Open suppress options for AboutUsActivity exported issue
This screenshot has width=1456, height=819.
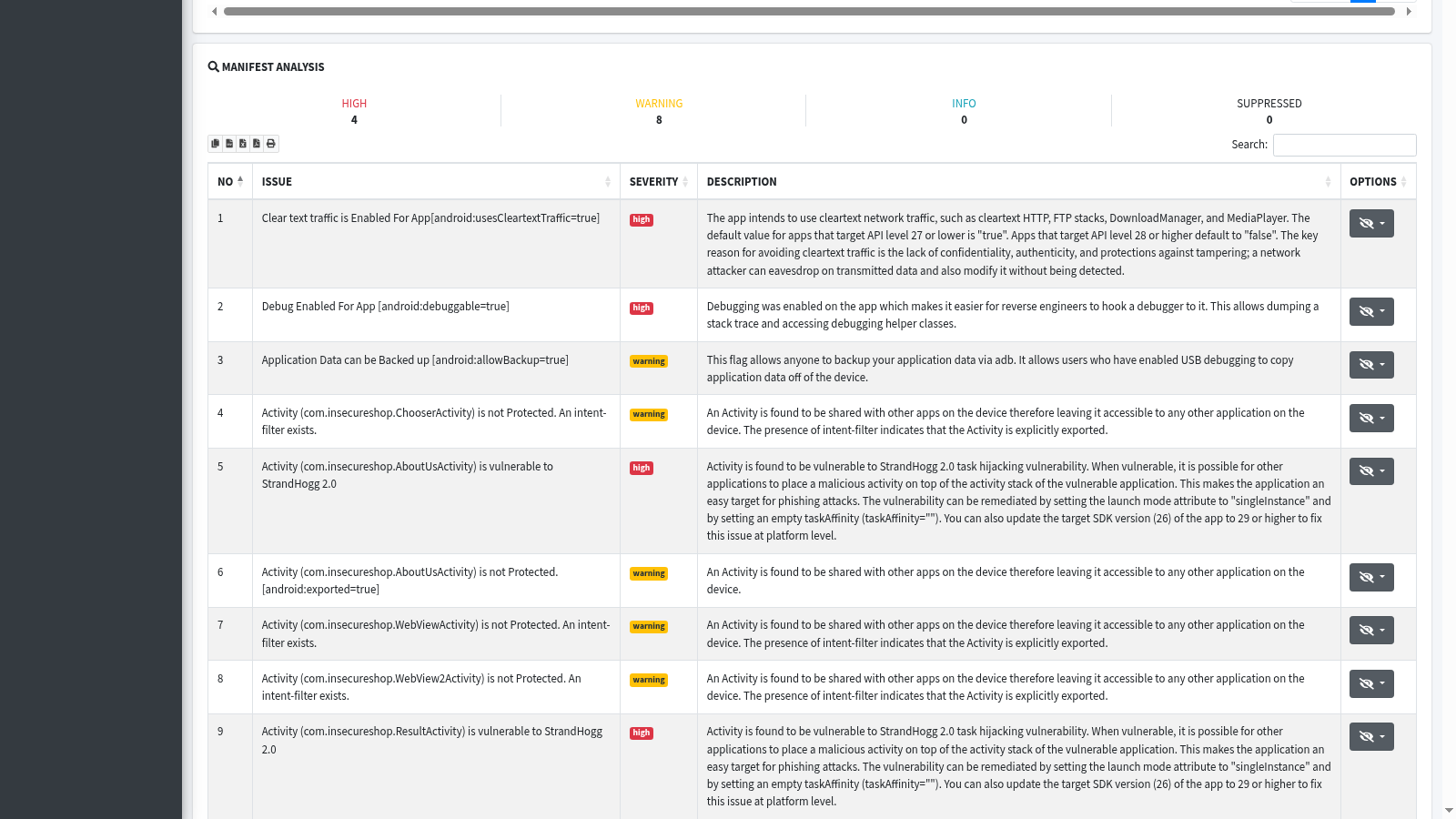point(1371,577)
